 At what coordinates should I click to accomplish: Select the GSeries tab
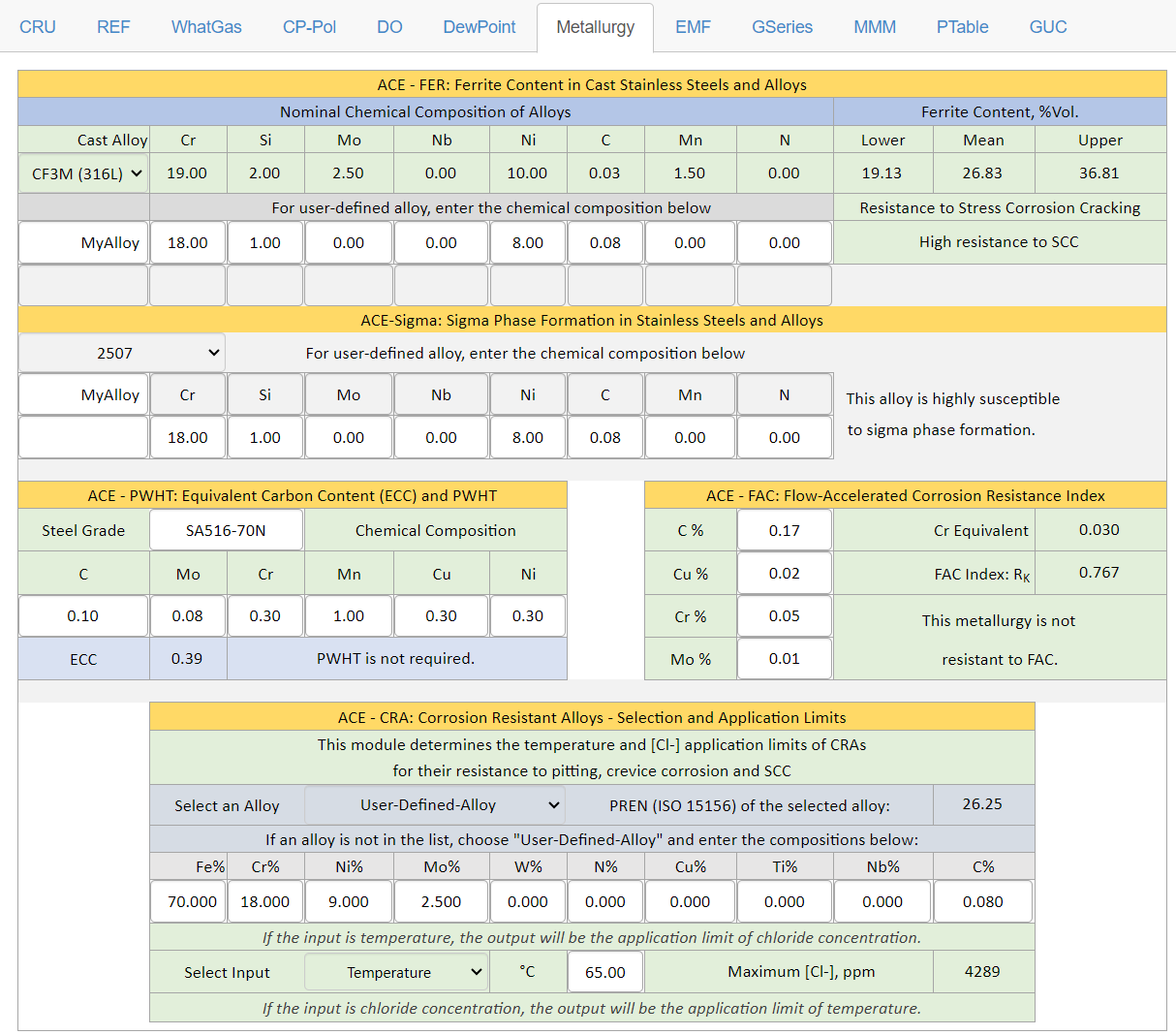782,27
